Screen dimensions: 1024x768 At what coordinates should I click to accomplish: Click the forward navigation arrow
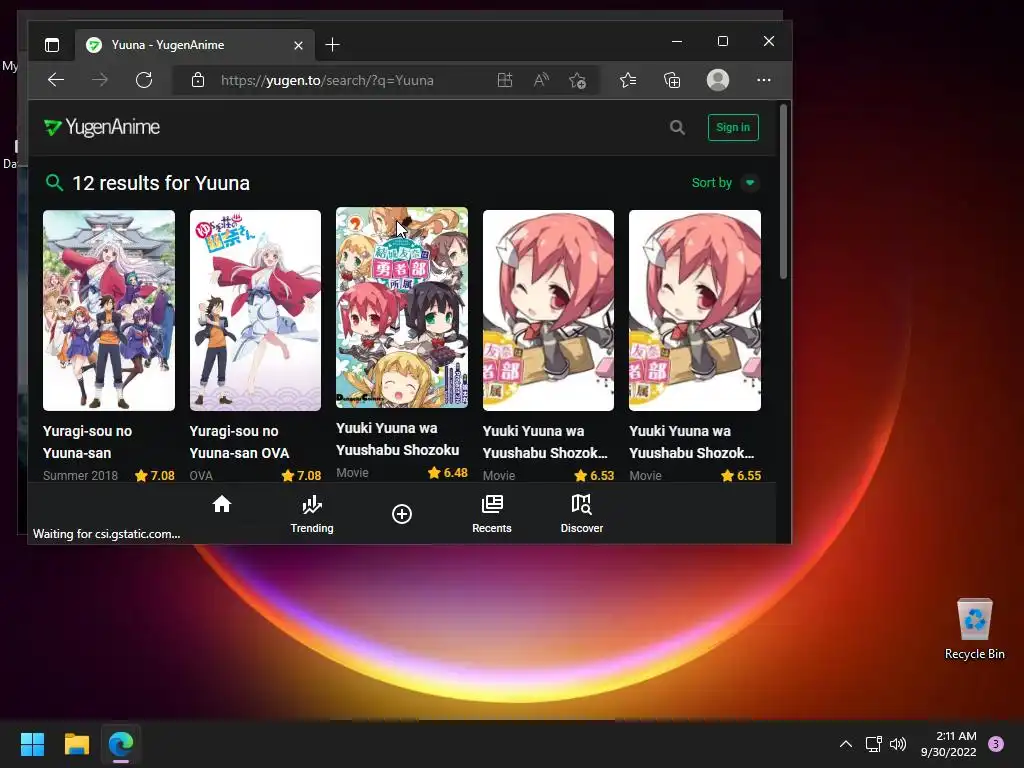point(100,80)
